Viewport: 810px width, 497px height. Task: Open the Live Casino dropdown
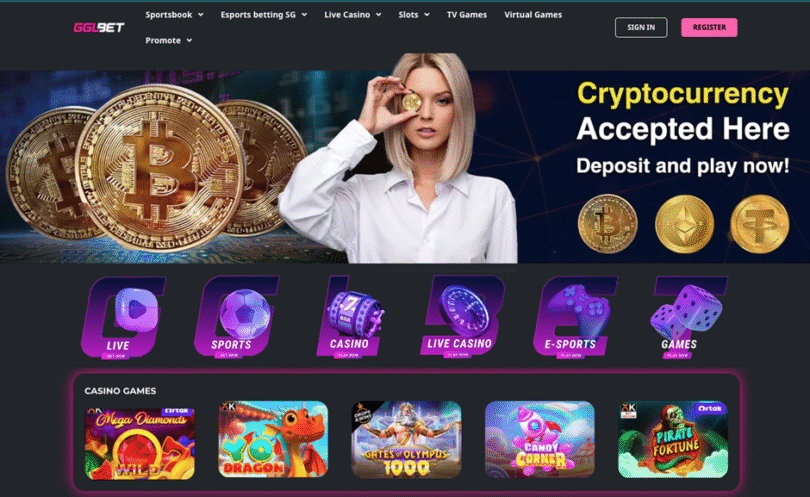pos(353,14)
